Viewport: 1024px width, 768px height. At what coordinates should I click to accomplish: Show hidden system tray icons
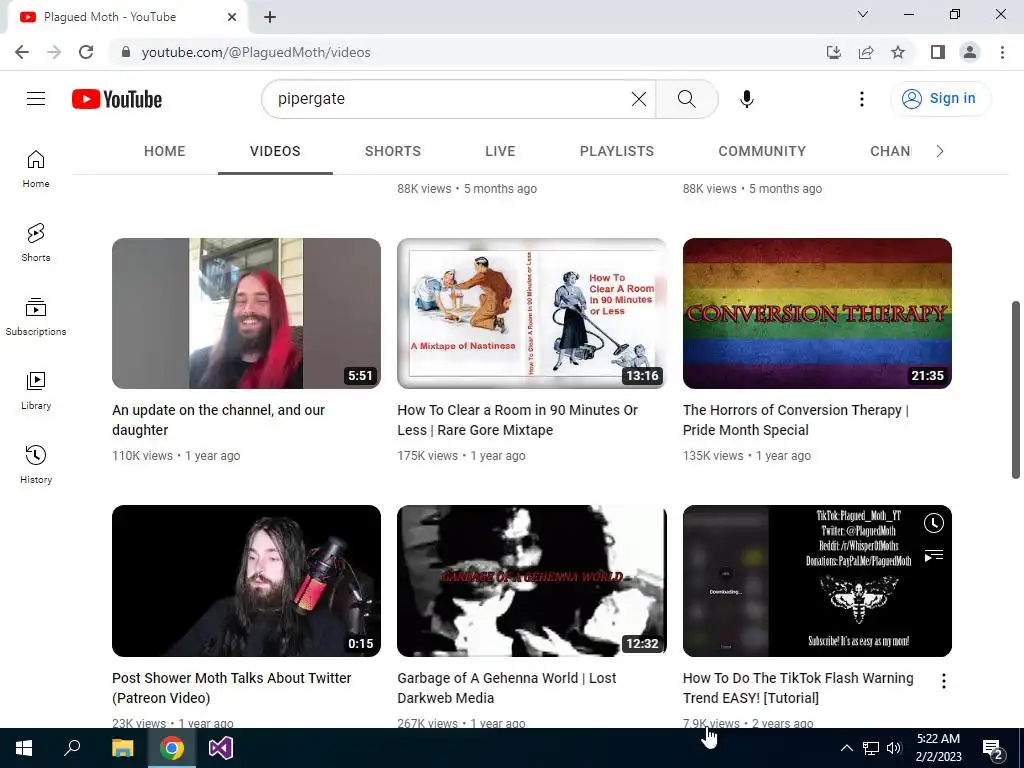[846, 748]
